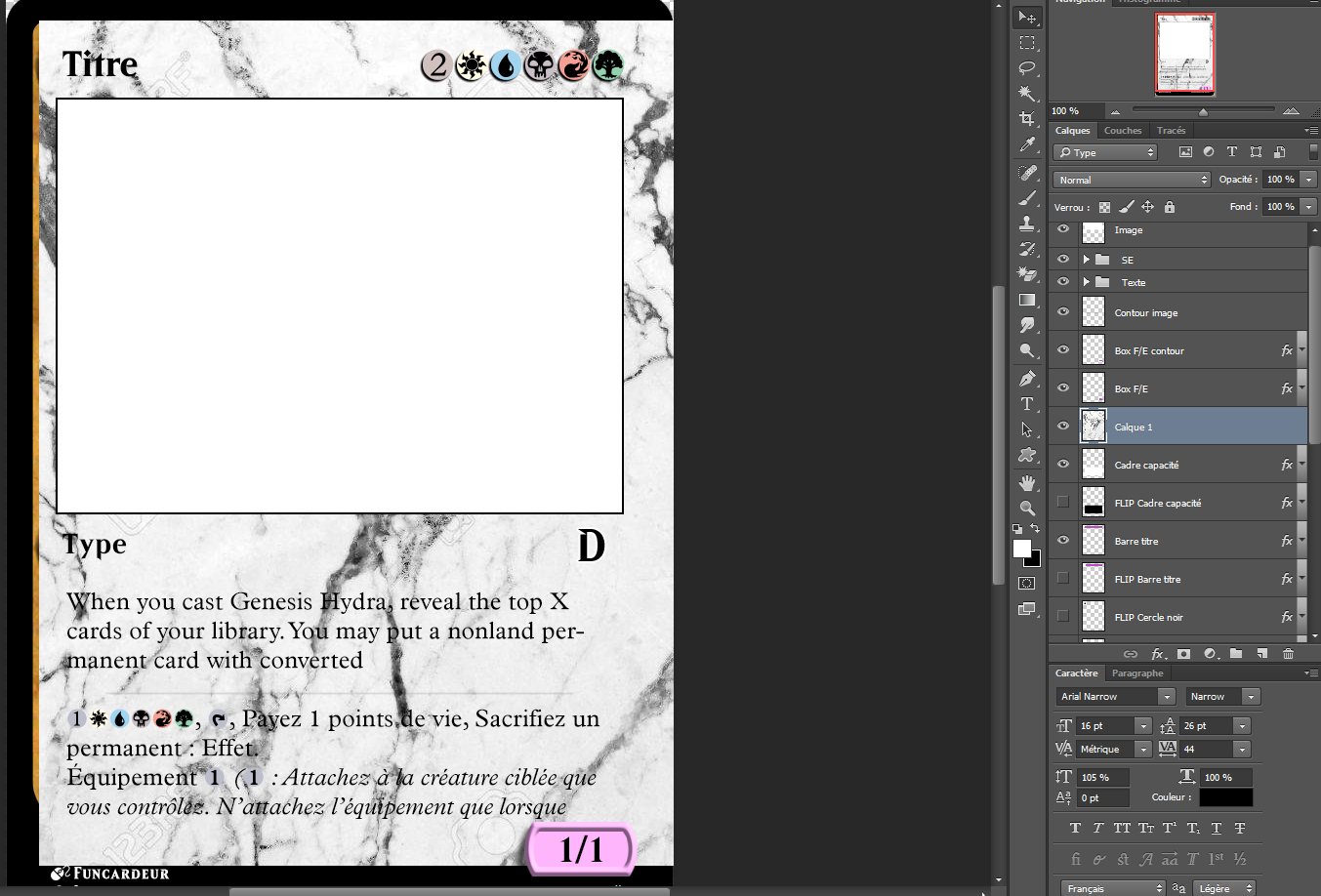The width and height of the screenshot is (1321, 896).
Task: Toggle Quick Mask mode
Action: (1027, 584)
